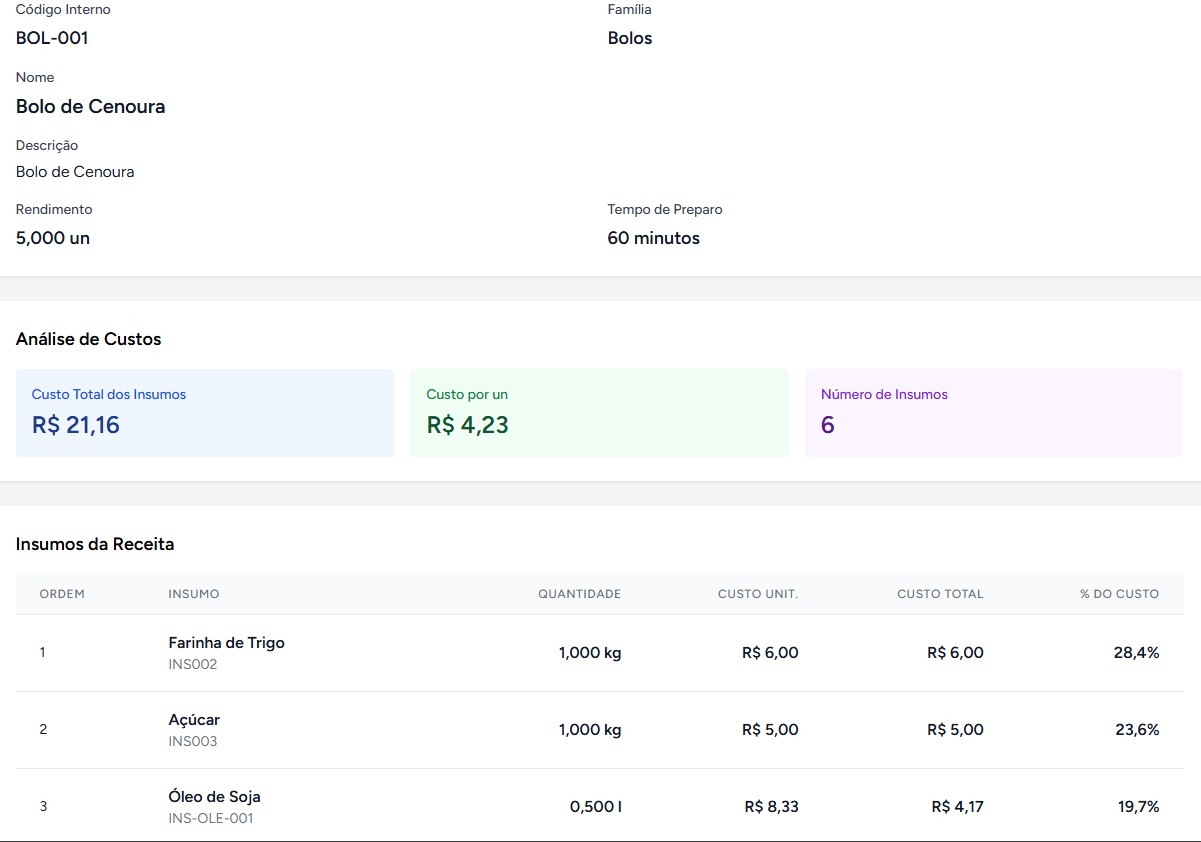
Task: Click the INSUMO column header
Action: (x=194, y=594)
